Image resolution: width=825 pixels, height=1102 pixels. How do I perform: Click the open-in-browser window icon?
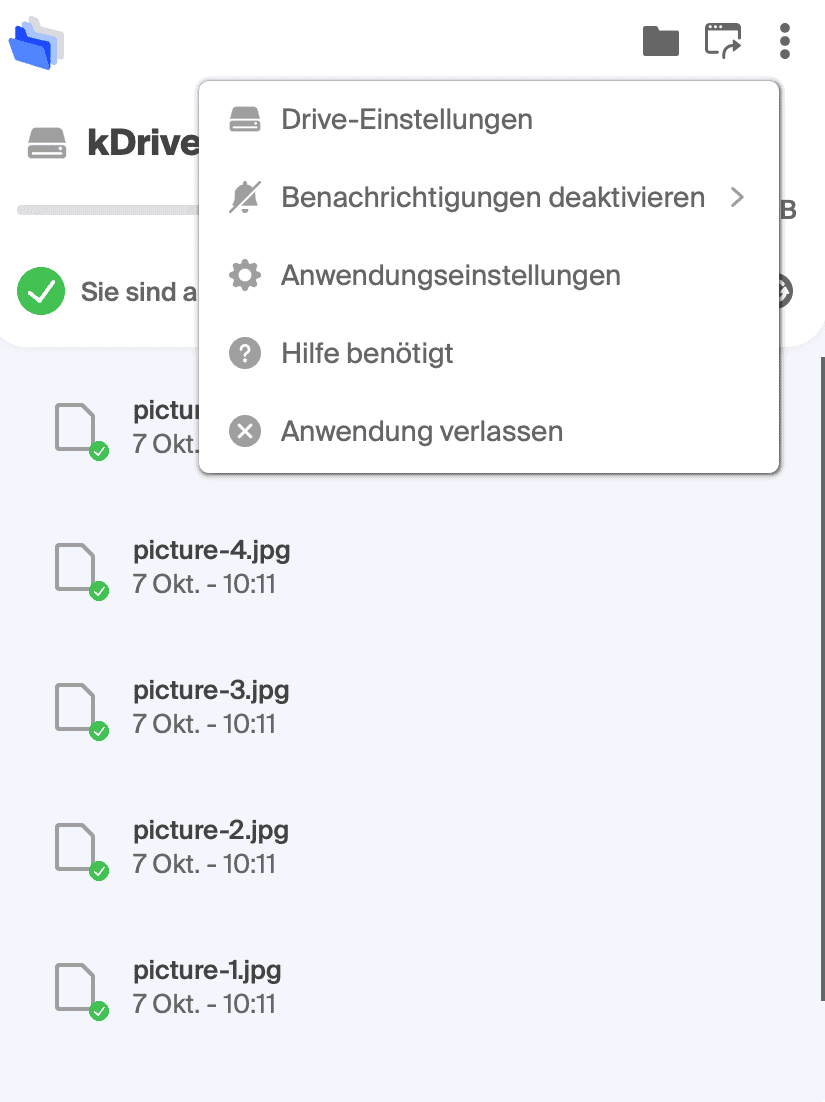723,41
